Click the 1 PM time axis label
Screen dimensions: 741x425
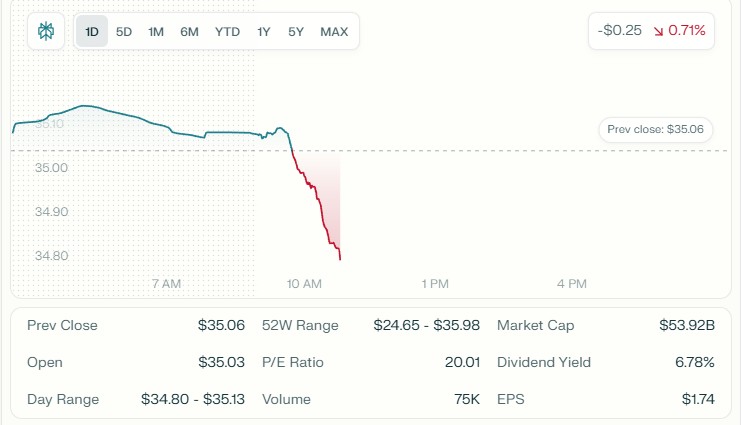coord(435,284)
